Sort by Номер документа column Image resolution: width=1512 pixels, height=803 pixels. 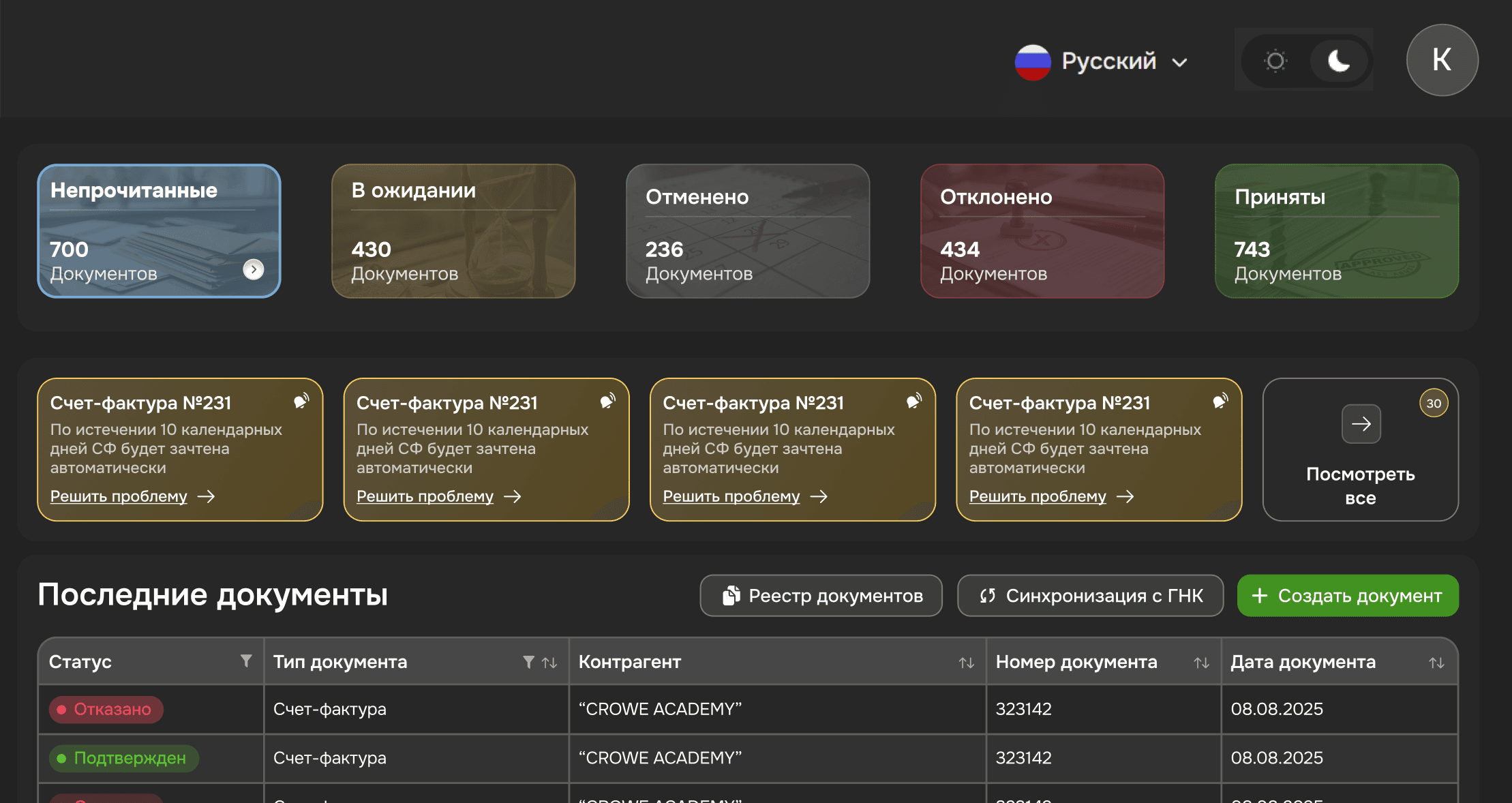1201,663
